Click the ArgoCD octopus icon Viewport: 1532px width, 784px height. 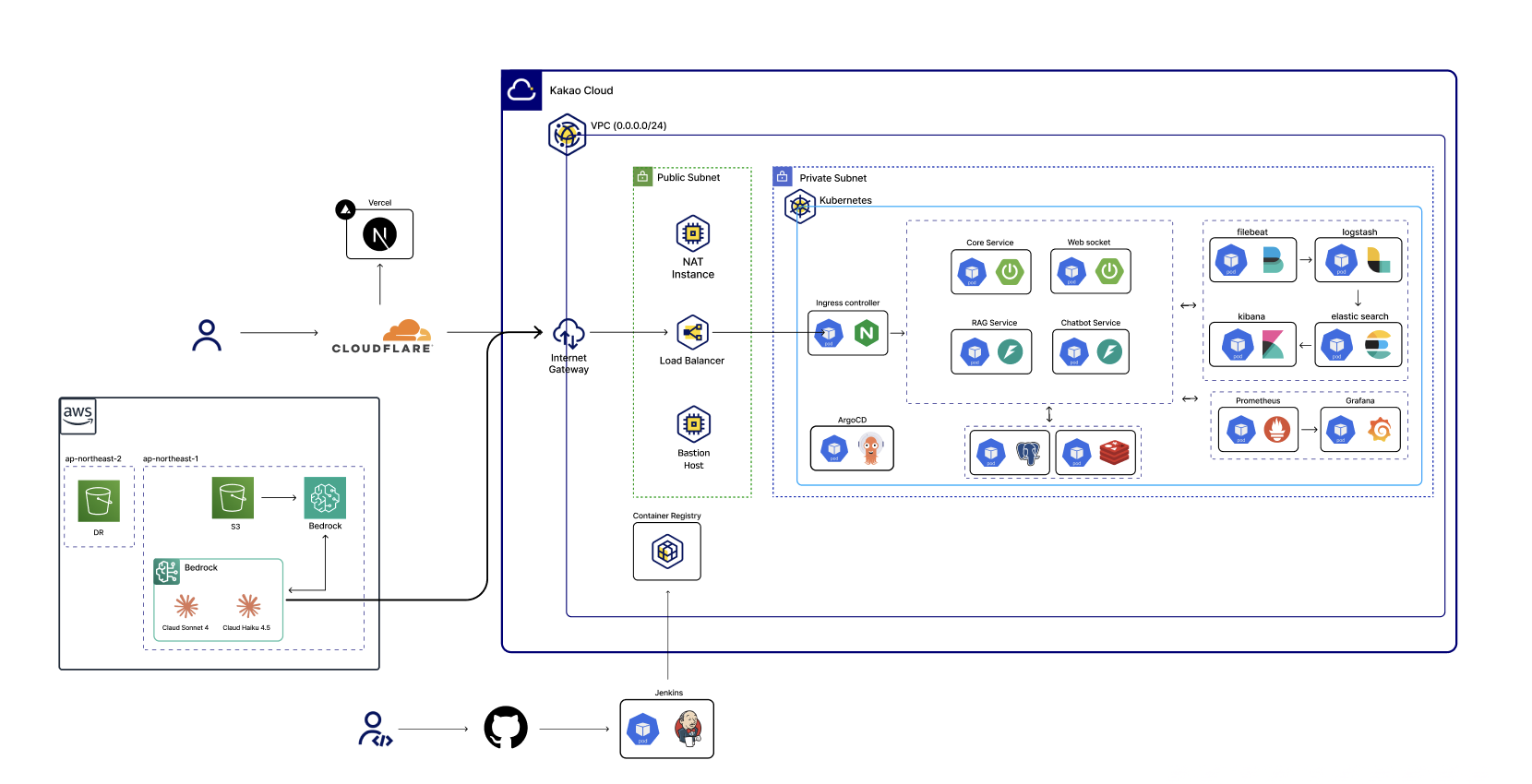point(870,448)
